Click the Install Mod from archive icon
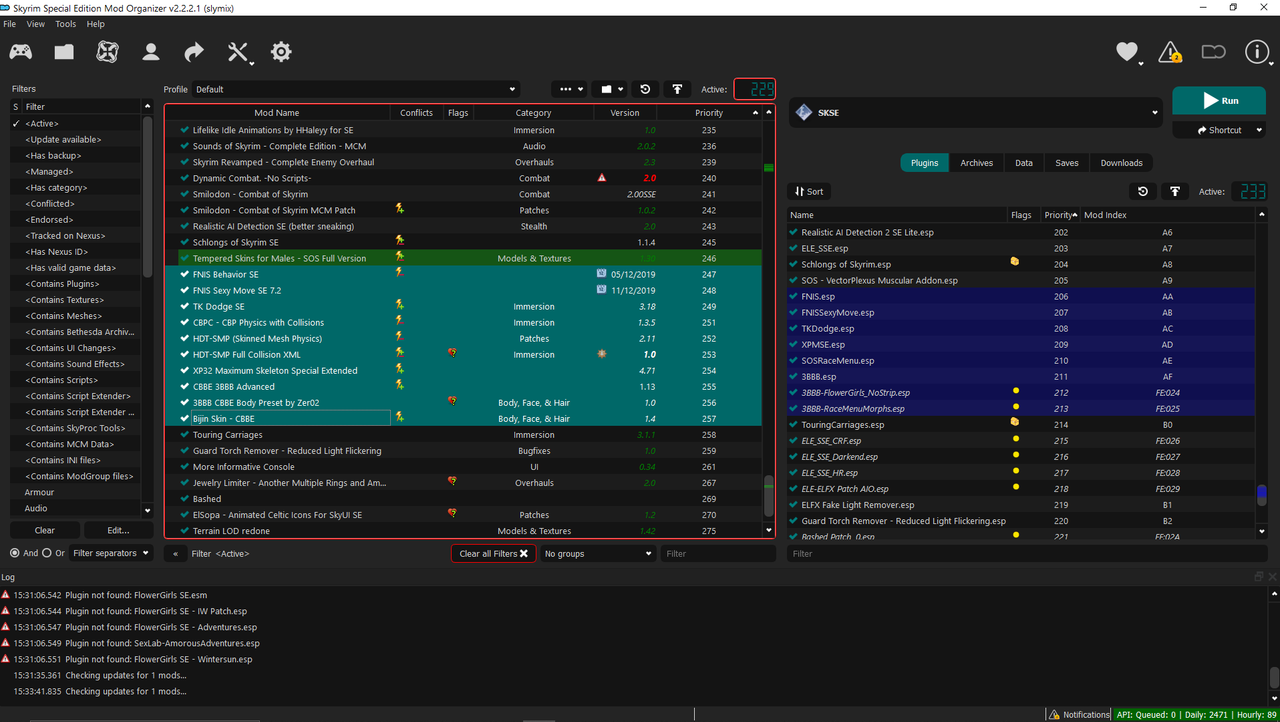The width and height of the screenshot is (1280, 722). point(64,52)
